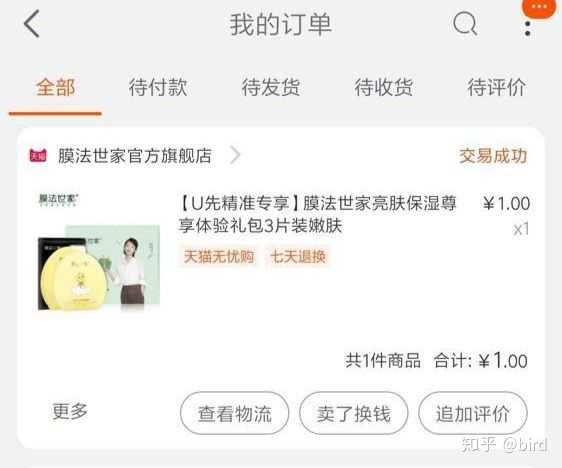This screenshot has width=562, height=468.
Task: Open the 膜法世家官方旗舰店 store link
Action: [x=135, y=156]
